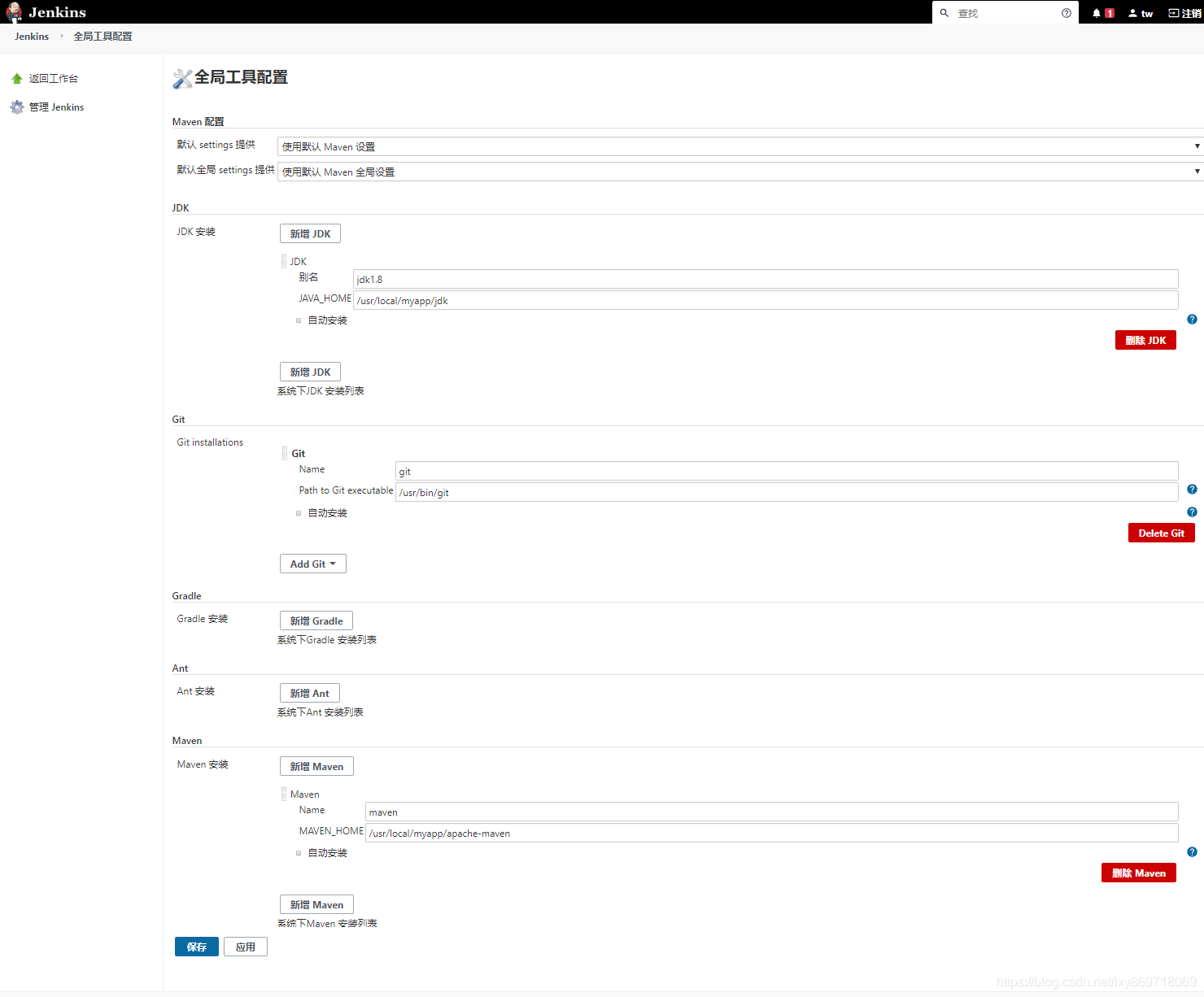Click the 应用 apply button

[246, 947]
